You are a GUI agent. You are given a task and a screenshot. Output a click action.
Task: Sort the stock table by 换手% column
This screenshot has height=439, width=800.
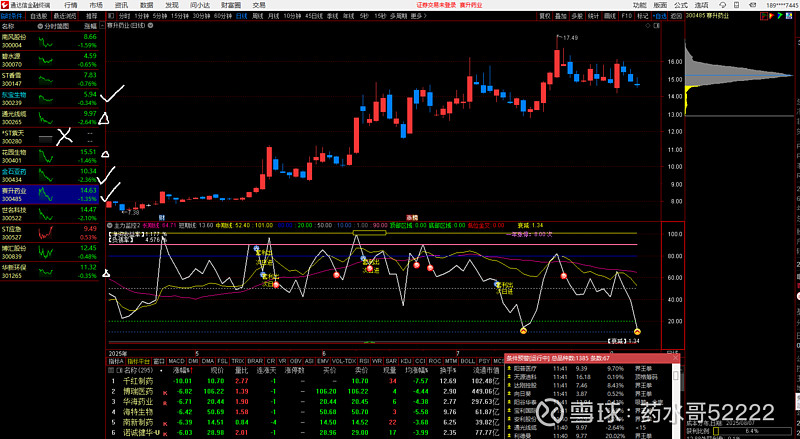(x=447, y=371)
